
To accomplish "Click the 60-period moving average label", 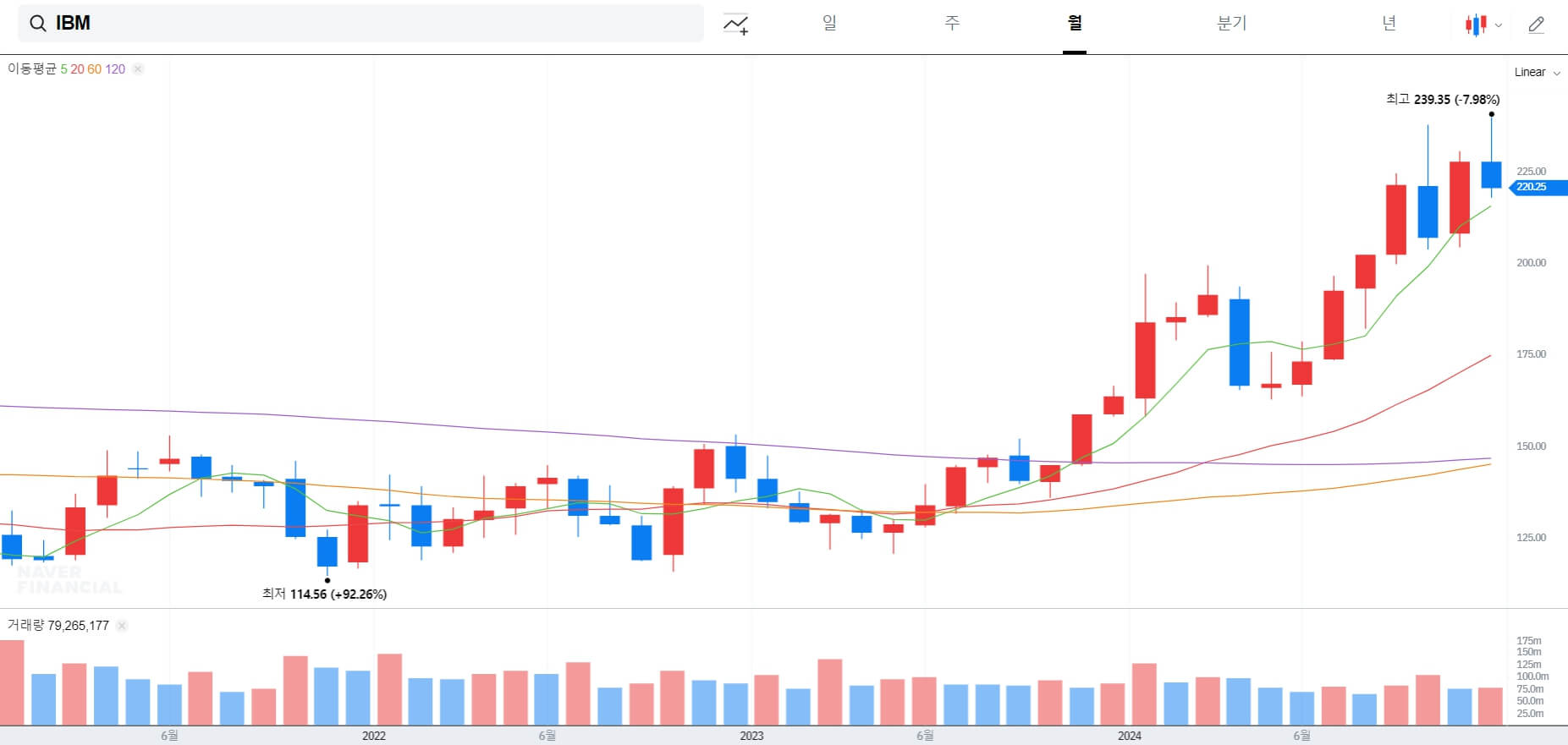I will [94, 69].
